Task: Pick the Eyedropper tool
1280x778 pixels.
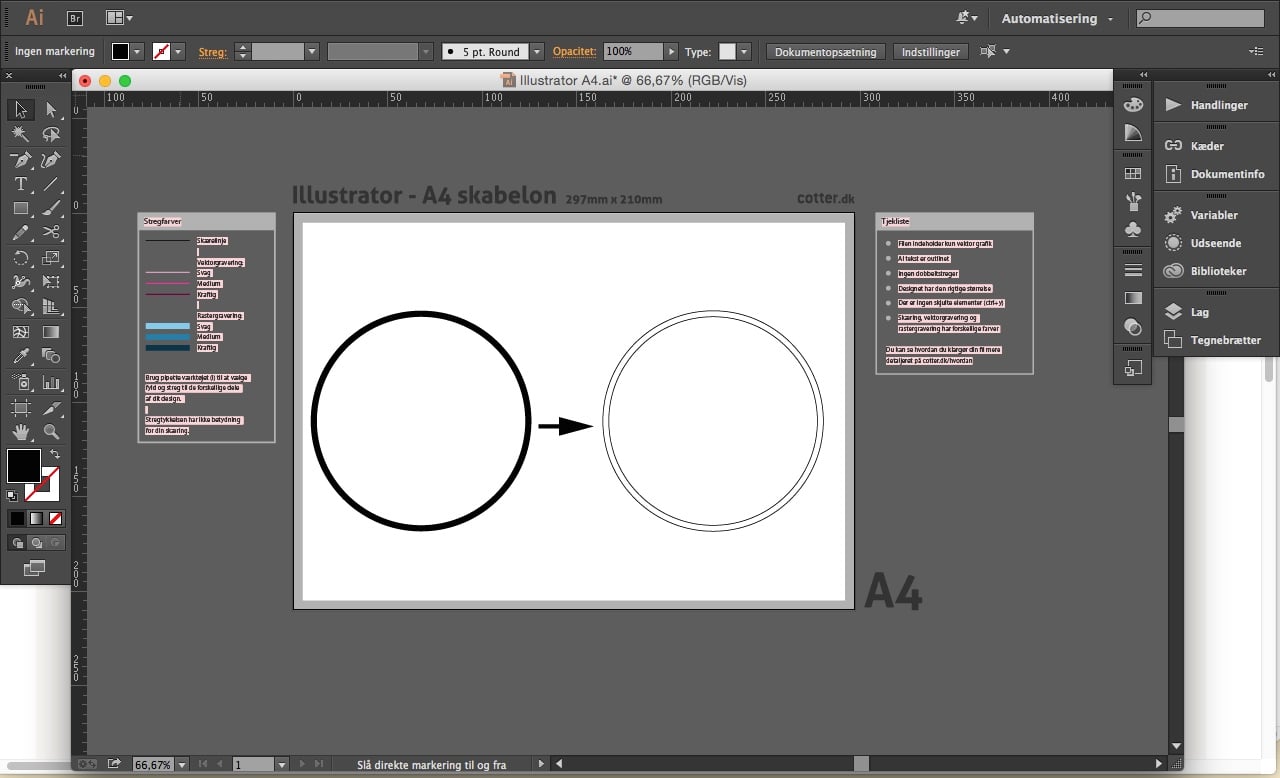Action: pos(20,356)
